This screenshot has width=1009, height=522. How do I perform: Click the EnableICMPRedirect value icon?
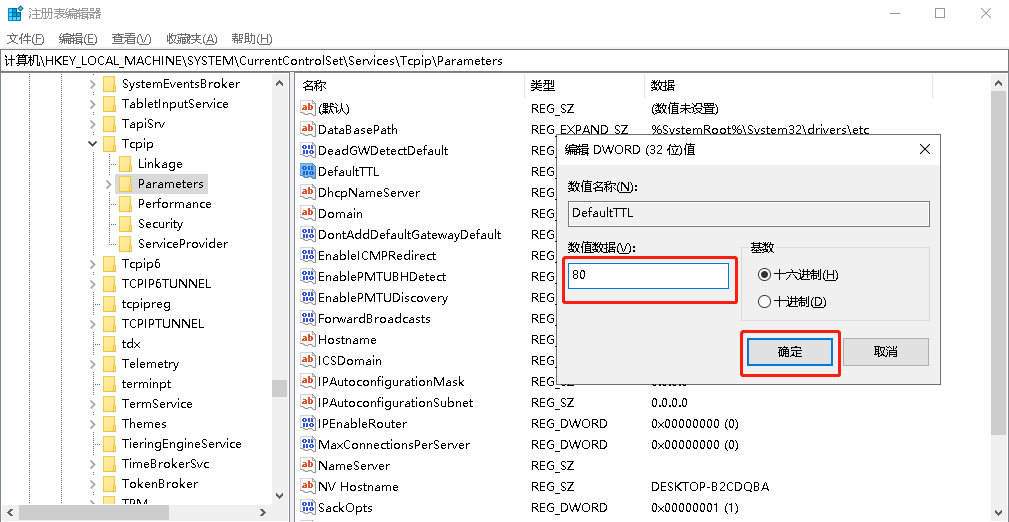coord(308,256)
